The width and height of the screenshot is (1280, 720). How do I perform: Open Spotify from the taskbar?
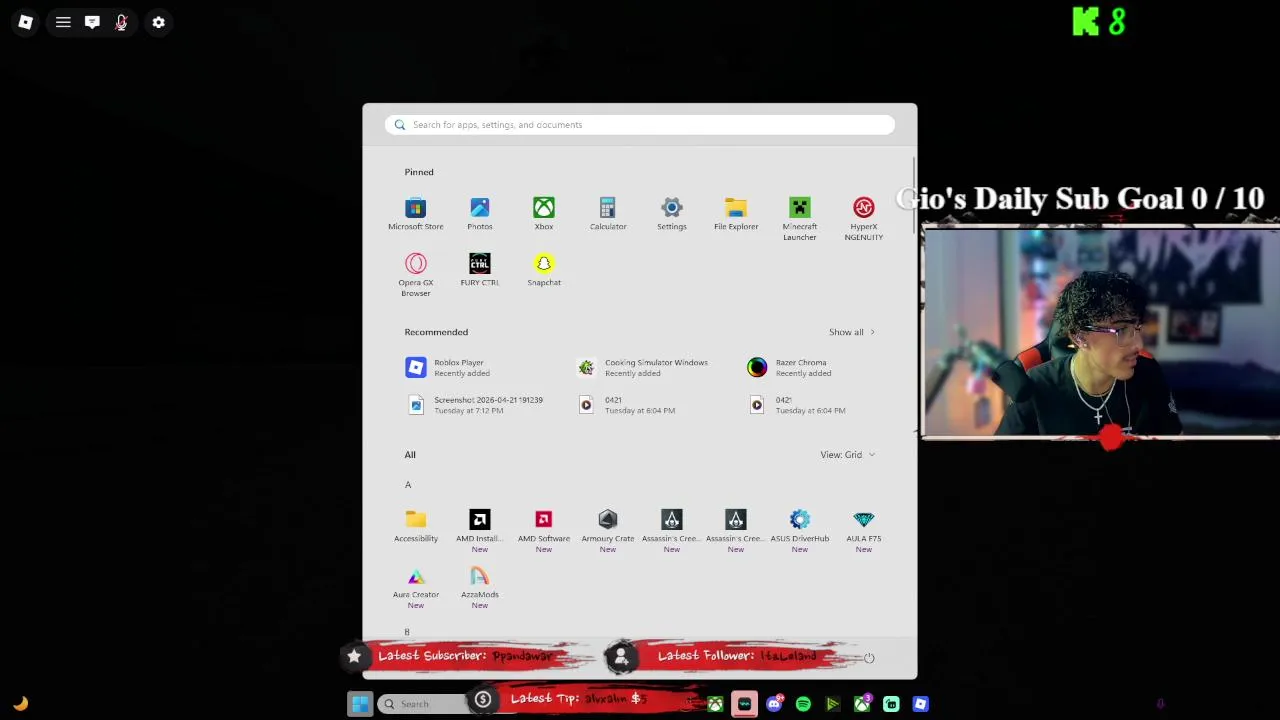pyautogui.click(x=803, y=704)
